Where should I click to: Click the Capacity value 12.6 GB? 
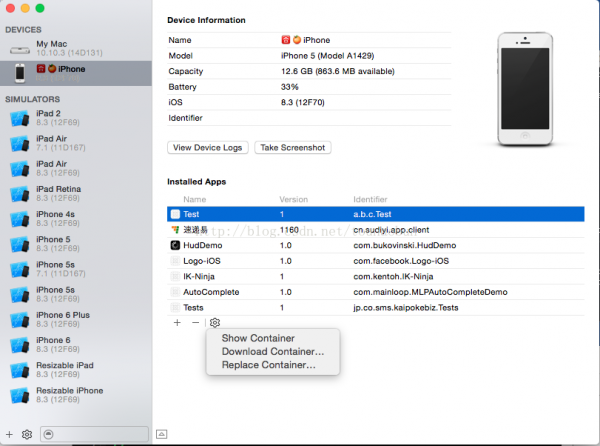click(x=338, y=72)
